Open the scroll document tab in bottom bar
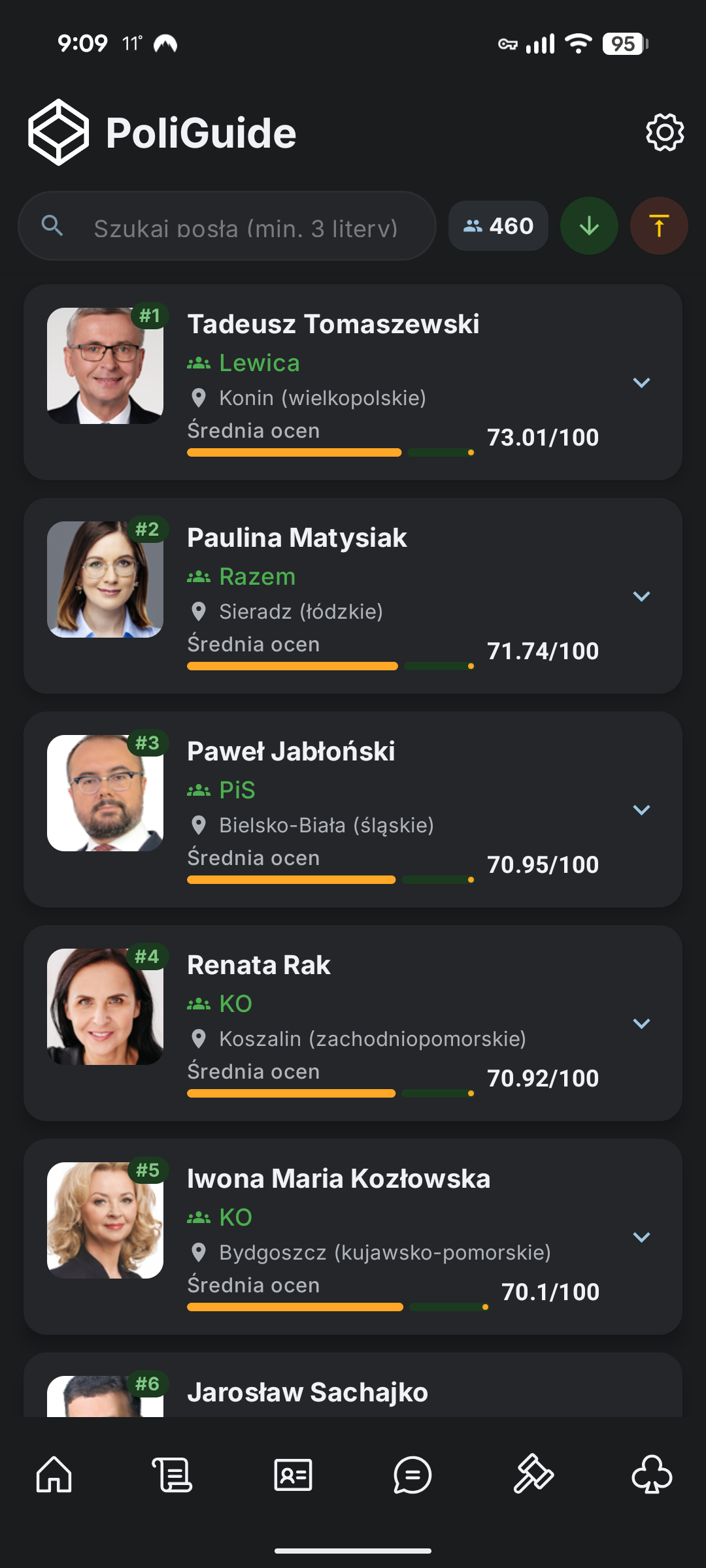The height and width of the screenshot is (1568, 706). click(173, 1475)
